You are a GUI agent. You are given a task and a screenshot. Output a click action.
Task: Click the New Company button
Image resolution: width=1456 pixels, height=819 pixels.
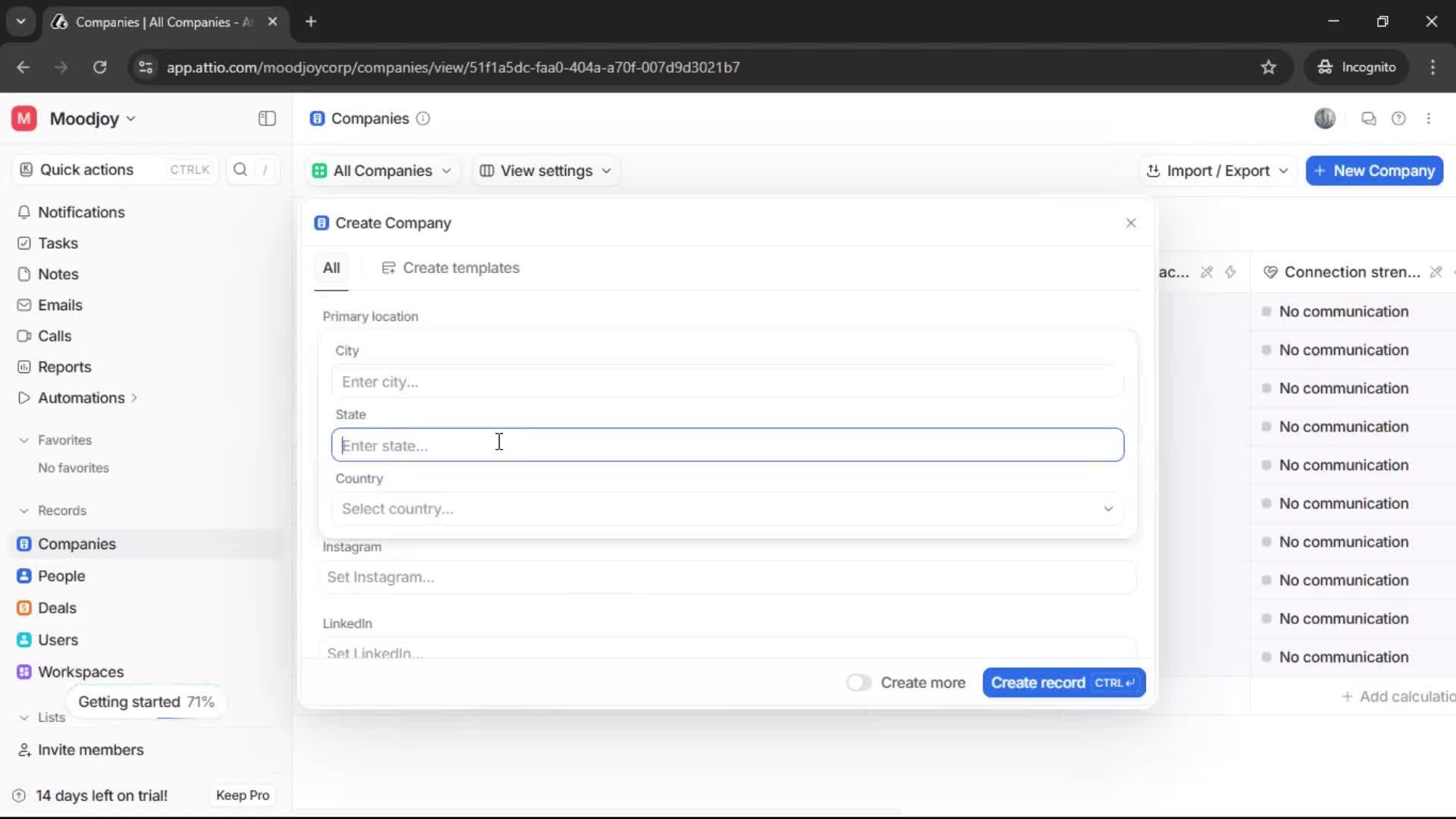(x=1373, y=171)
